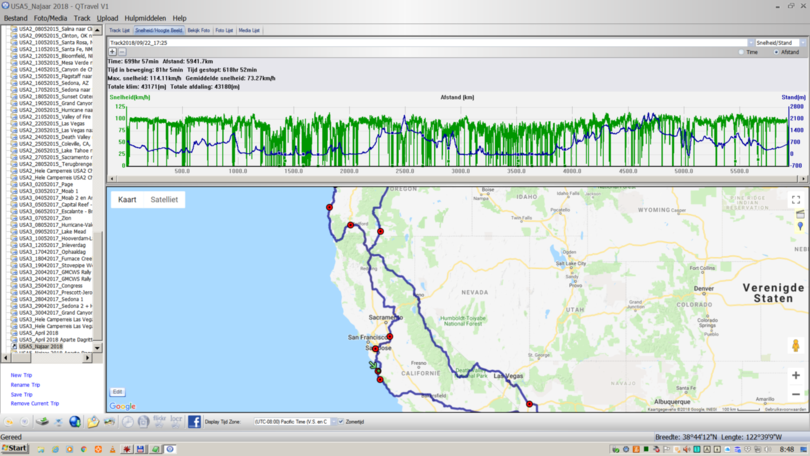The image size is (810, 456).
Task: Click the Chrome taskbar icon
Action: pyautogui.click(x=83, y=449)
